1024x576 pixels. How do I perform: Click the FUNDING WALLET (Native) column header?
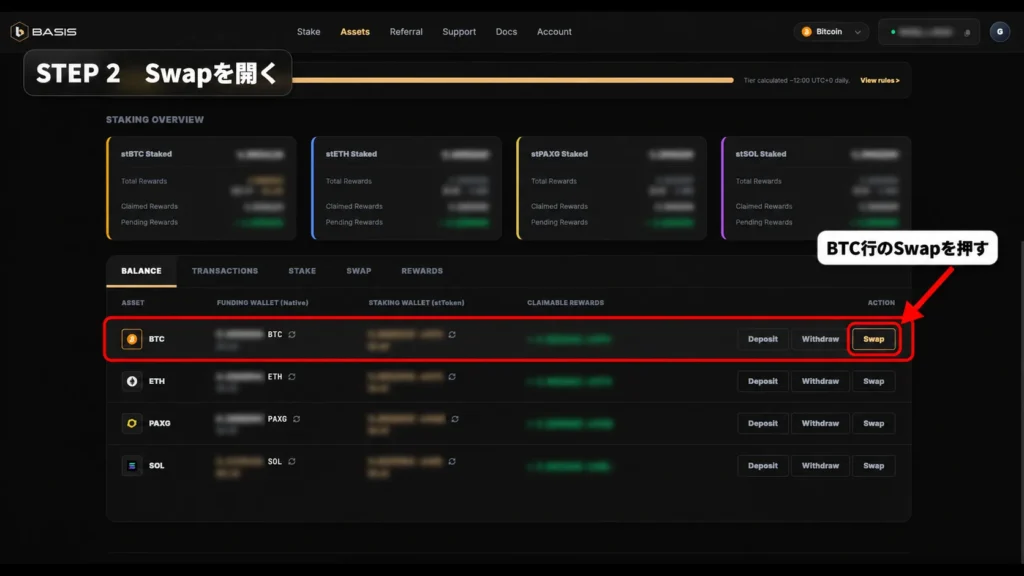coord(263,302)
